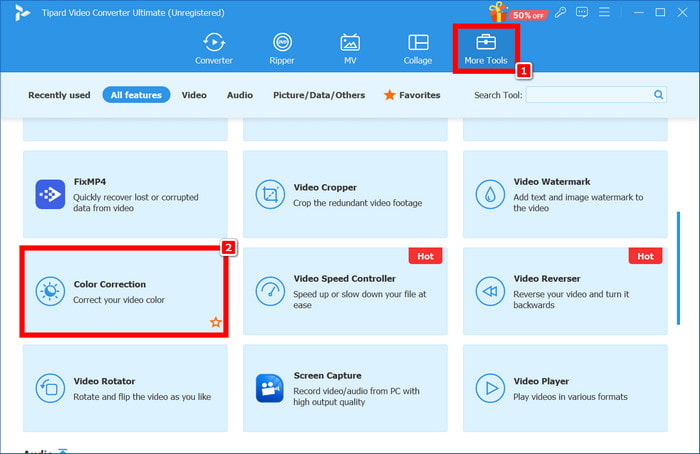Image resolution: width=700 pixels, height=454 pixels.
Task: Toggle favorite star on Color Correction
Action: 216,322
